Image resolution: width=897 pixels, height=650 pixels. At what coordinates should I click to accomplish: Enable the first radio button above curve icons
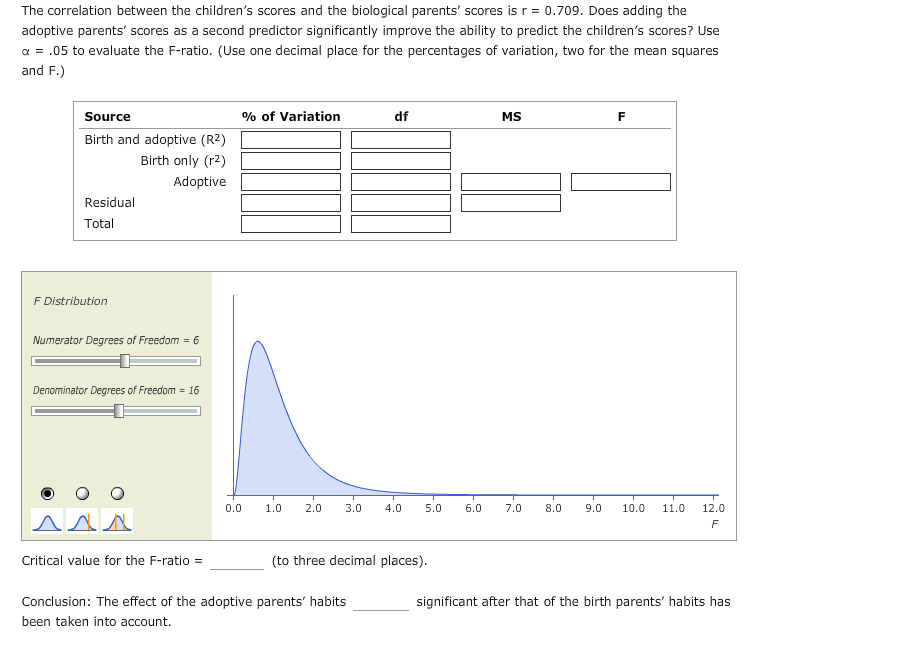[45, 492]
